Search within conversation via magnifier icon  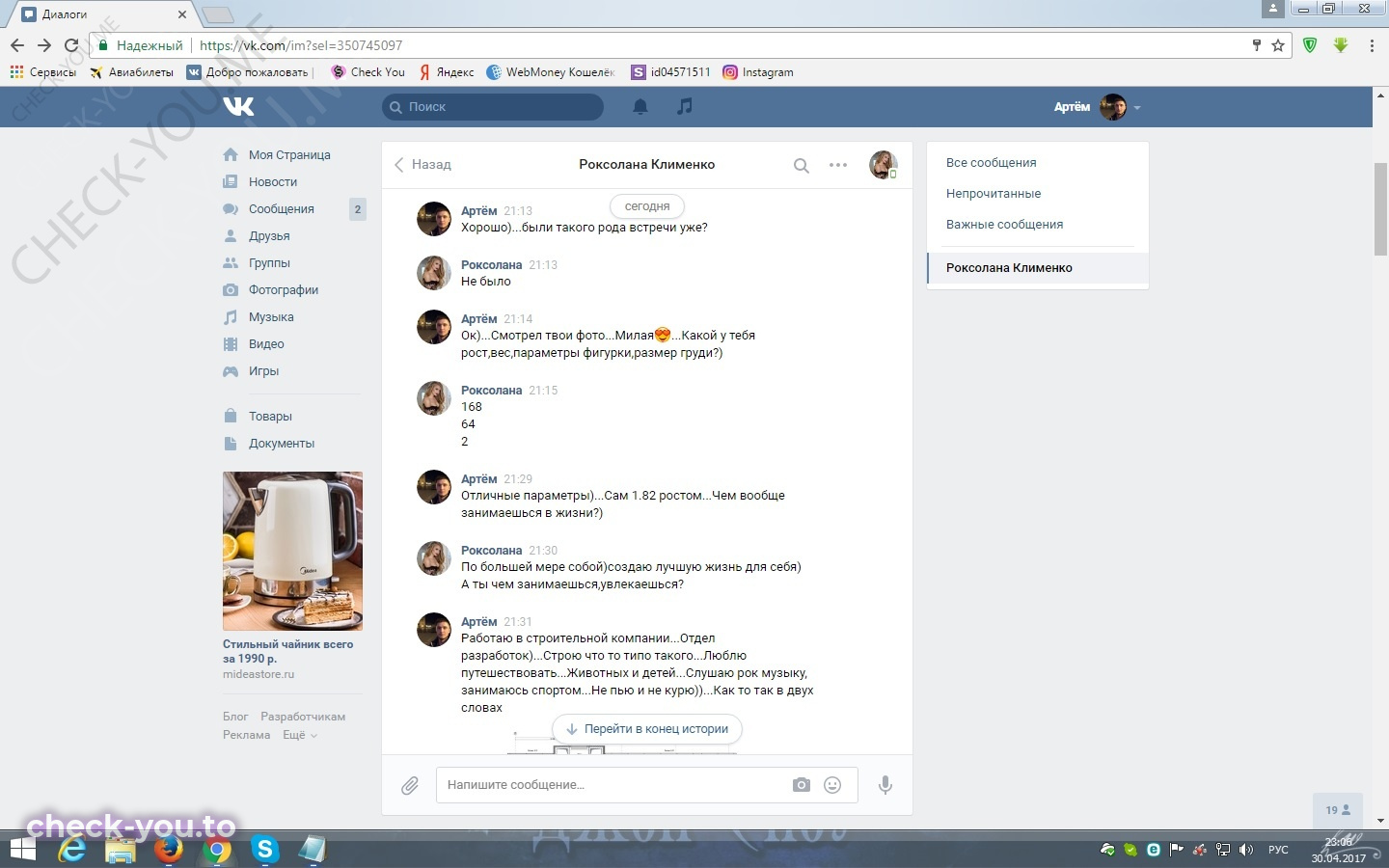[801, 165]
